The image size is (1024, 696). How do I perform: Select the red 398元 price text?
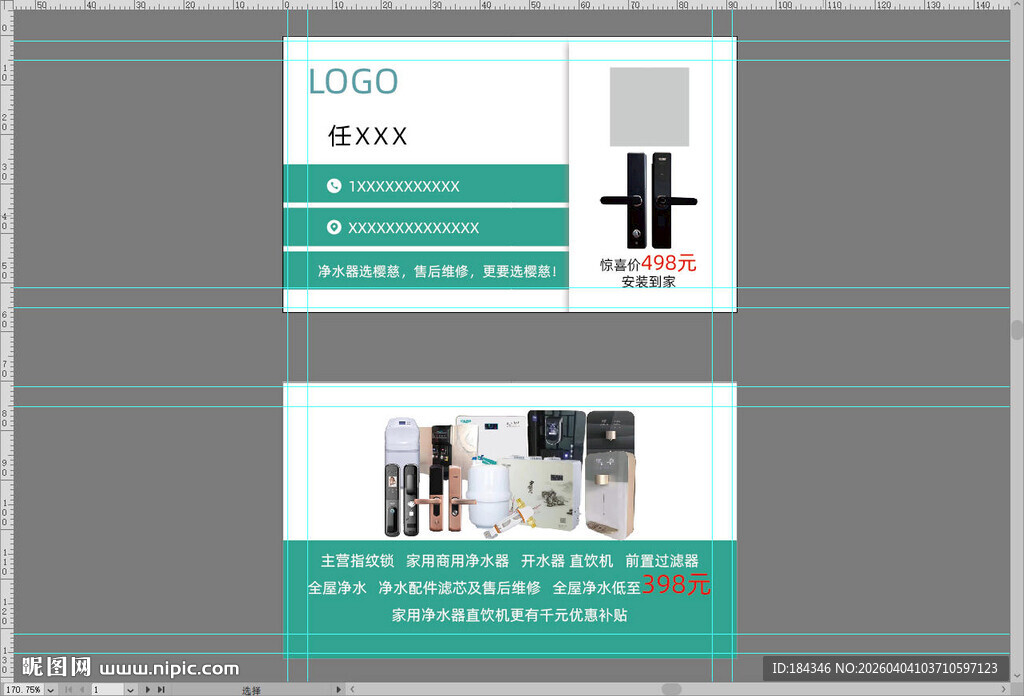tap(678, 586)
